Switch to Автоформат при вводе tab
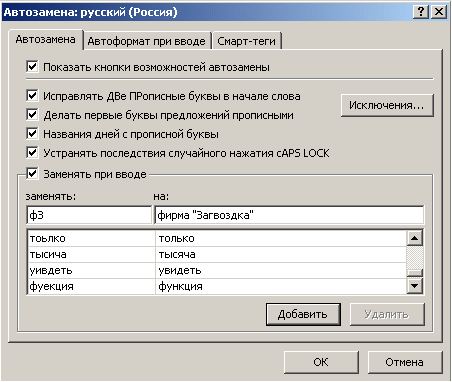The image size is (452, 382). pyautogui.click(x=147, y=41)
